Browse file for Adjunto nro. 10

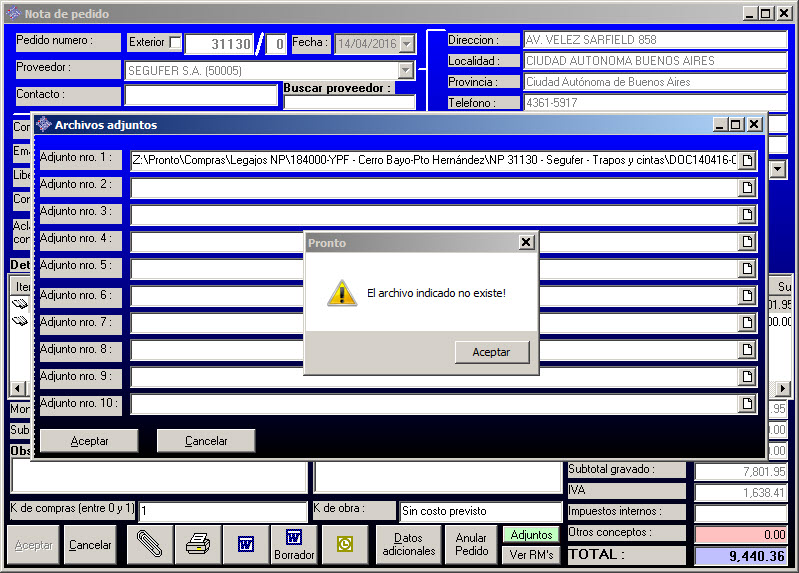tap(746, 404)
